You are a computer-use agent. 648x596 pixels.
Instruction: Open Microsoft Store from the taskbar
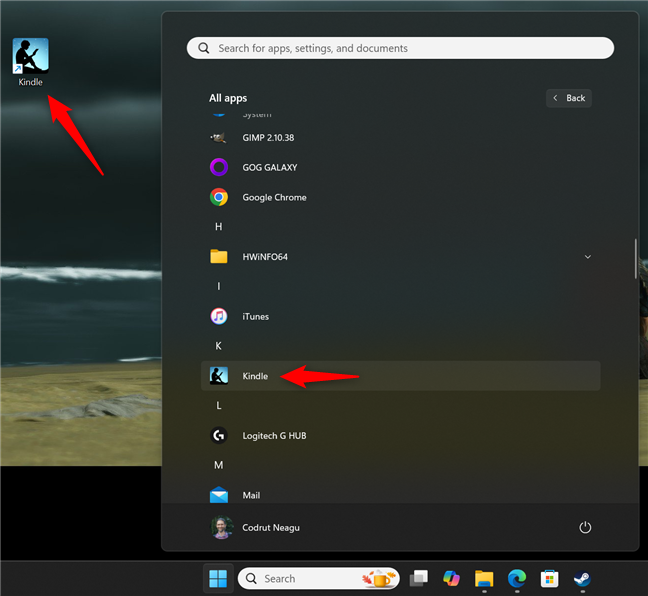click(549, 579)
